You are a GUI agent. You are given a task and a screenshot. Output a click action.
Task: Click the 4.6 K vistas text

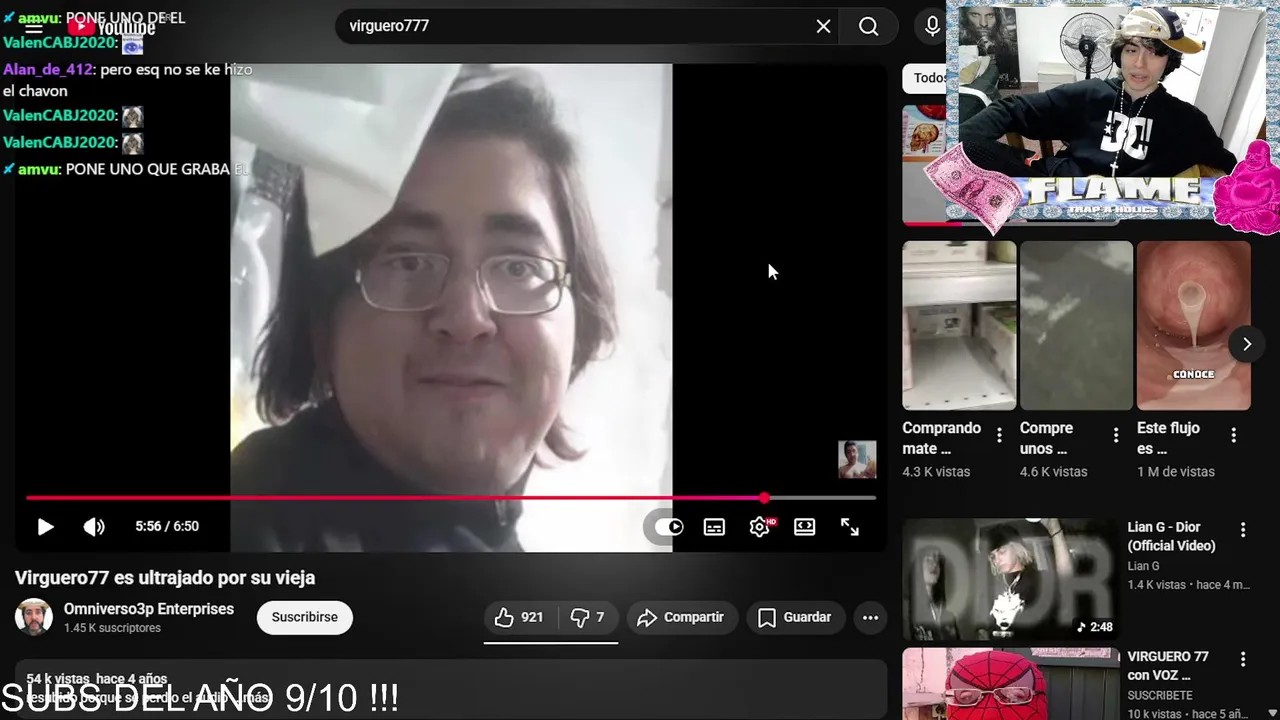(x=1053, y=472)
